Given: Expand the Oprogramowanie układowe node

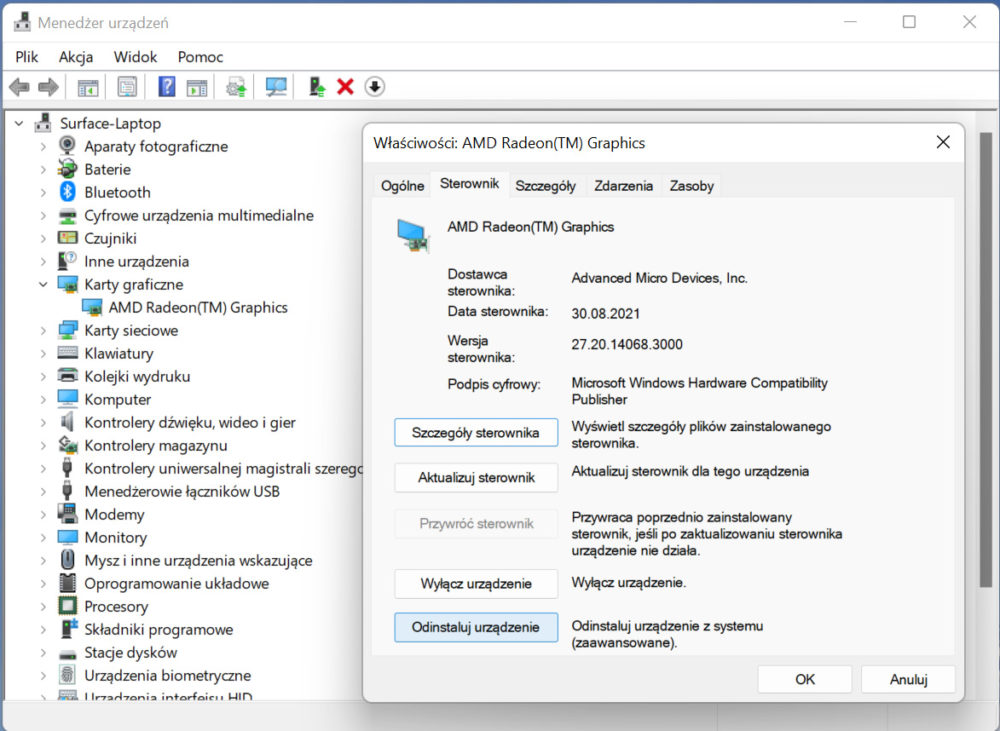Looking at the screenshot, I should coord(43,583).
